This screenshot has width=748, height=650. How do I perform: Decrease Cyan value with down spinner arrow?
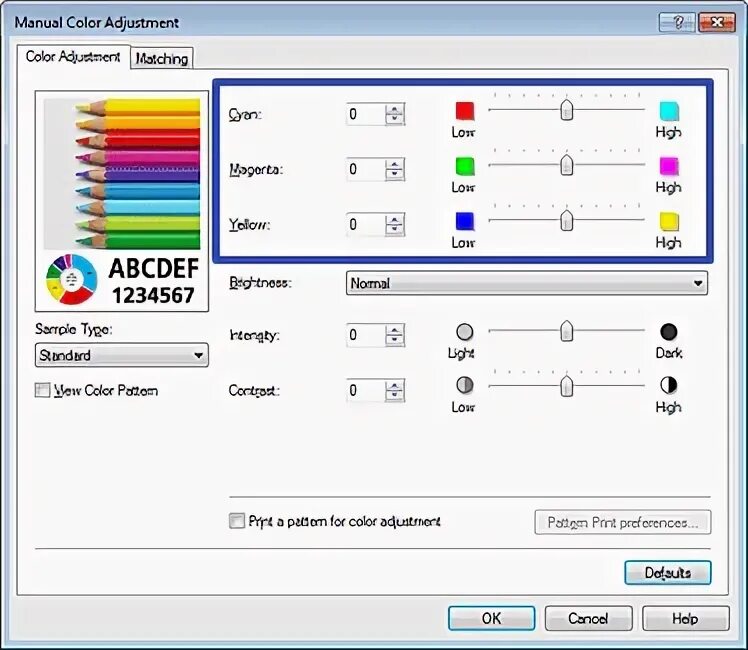point(395,119)
